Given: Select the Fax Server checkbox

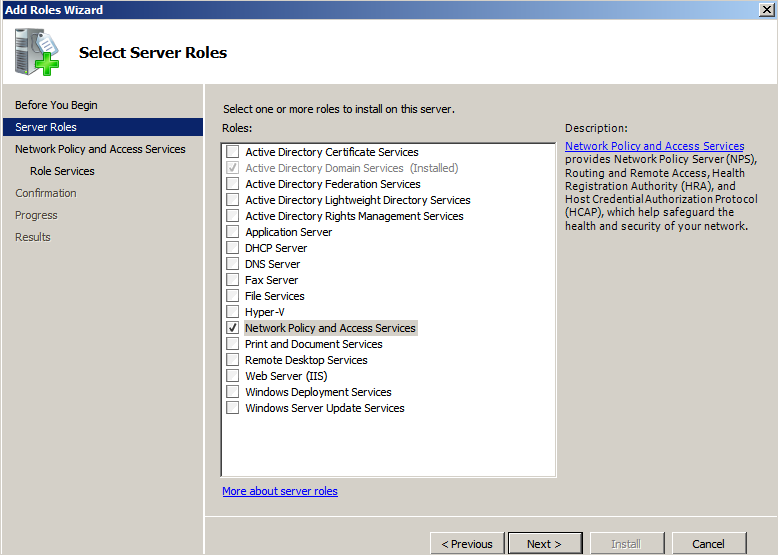Looking at the screenshot, I should coord(232,280).
